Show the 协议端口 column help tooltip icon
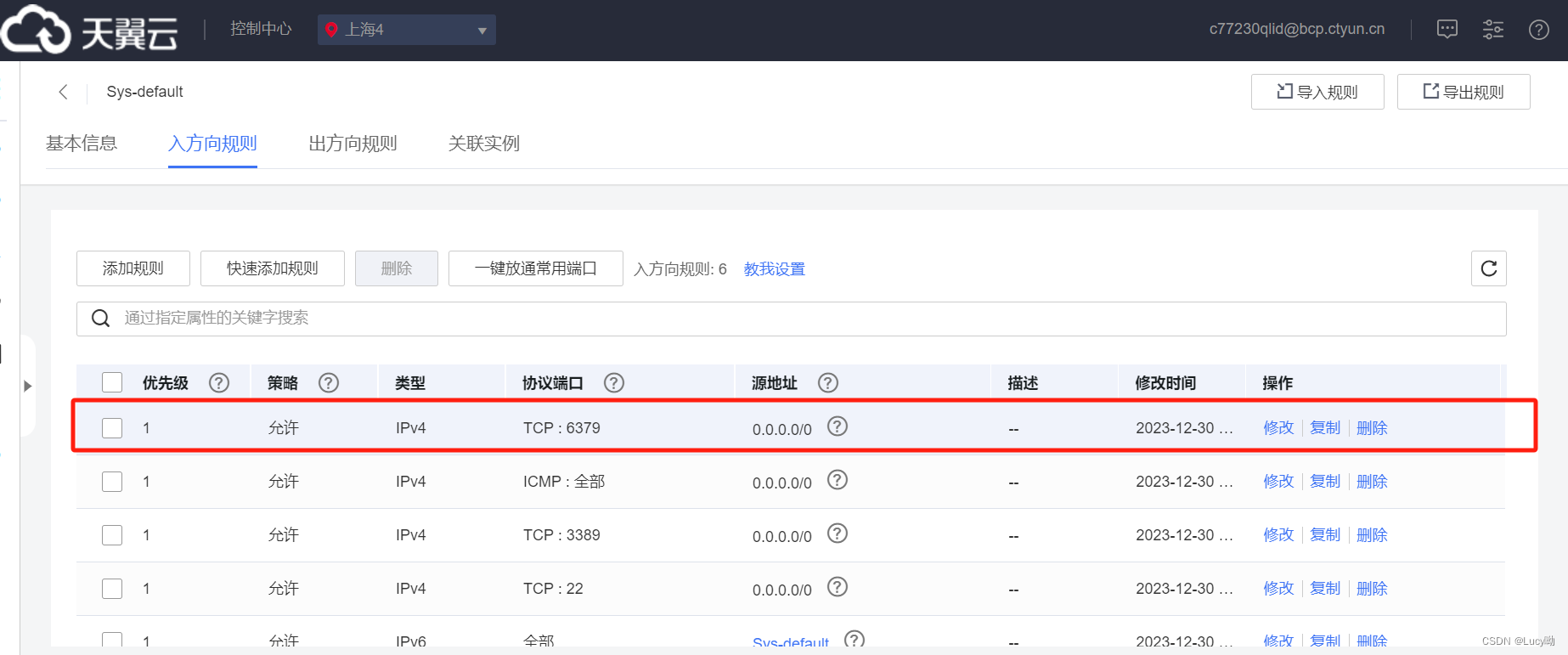 point(614,383)
